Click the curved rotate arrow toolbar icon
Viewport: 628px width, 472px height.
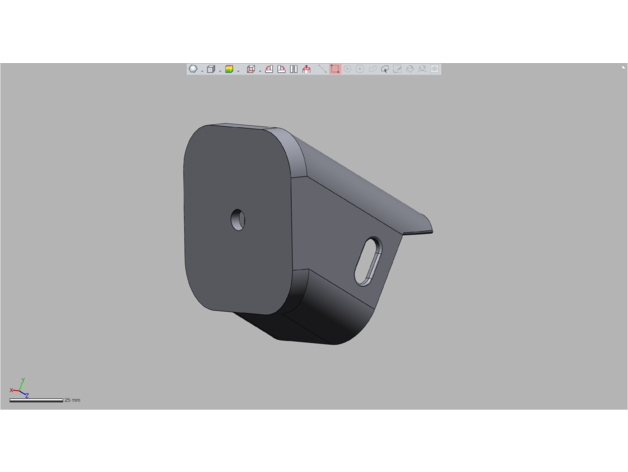(385, 69)
